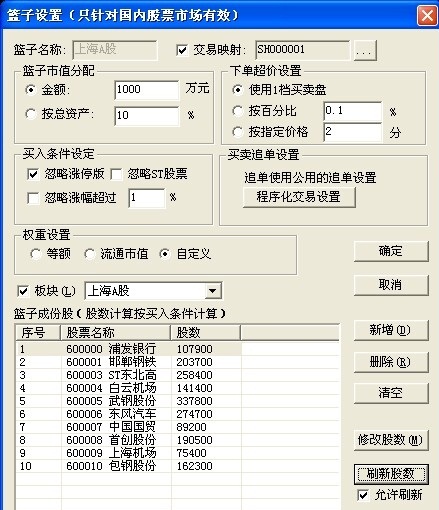This screenshot has width=439, height=510.
Task: Click share count 107900
Action: [194, 349]
